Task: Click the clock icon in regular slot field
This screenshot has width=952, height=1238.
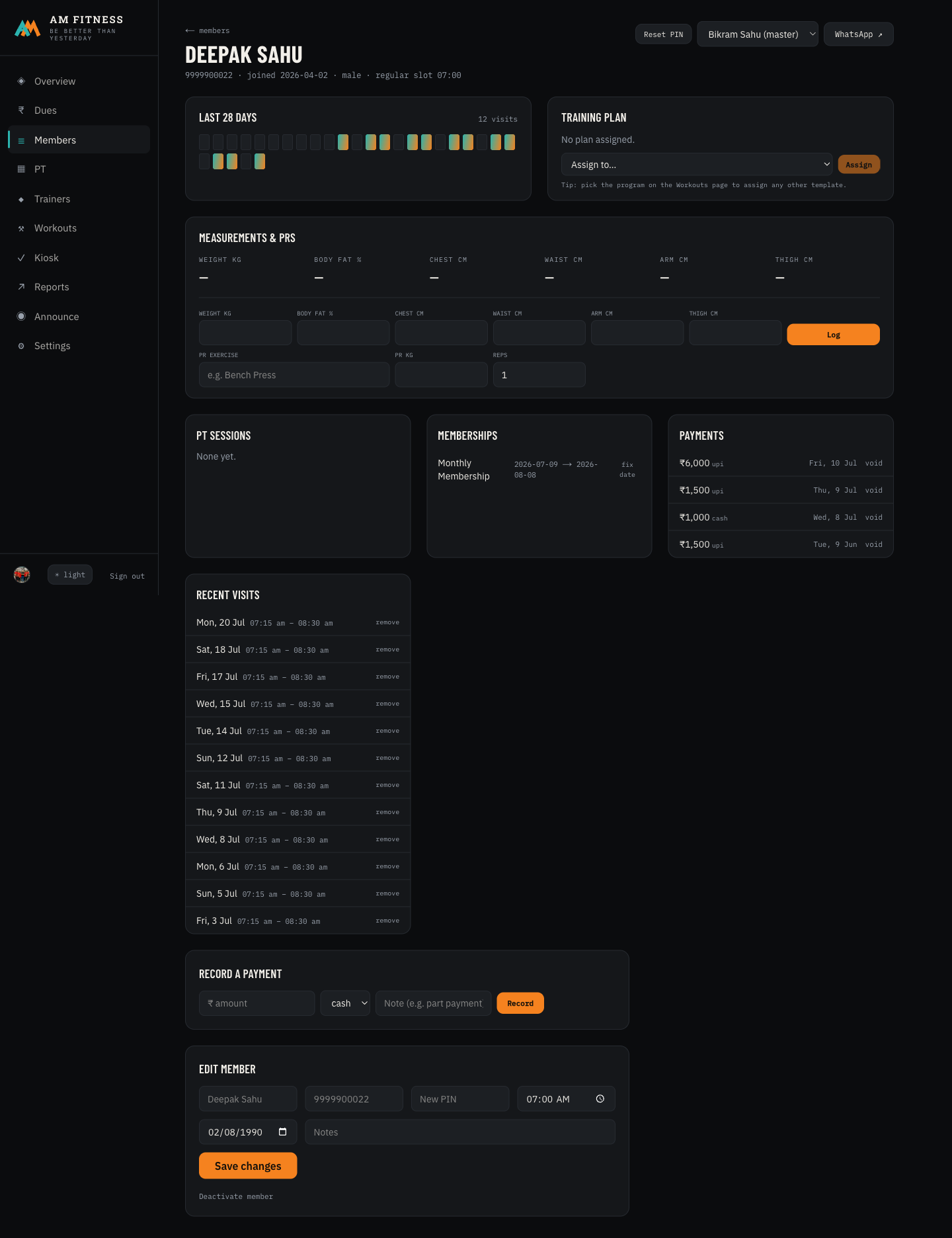Action: click(600, 1098)
